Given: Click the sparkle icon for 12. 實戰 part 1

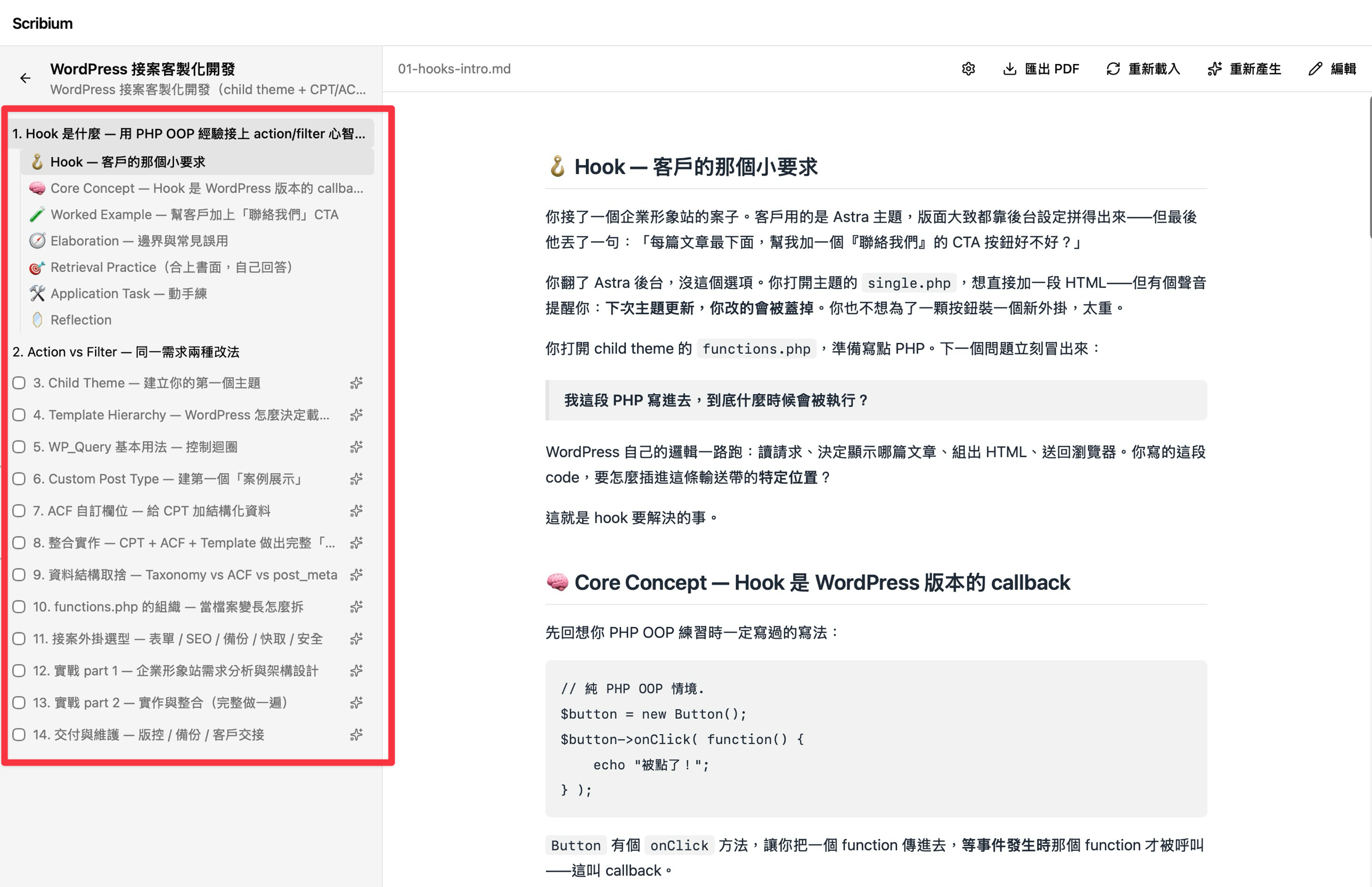Looking at the screenshot, I should (x=356, y=670).
